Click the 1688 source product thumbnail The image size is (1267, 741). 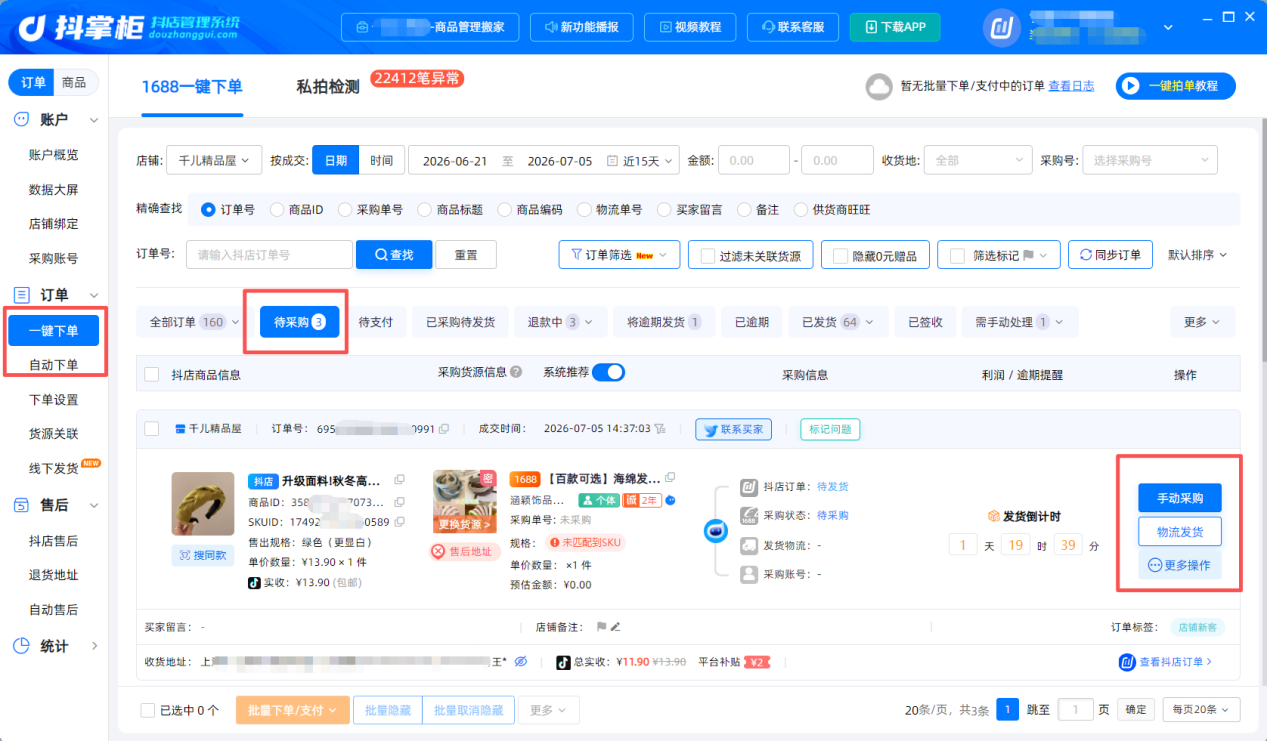point(464,502)
